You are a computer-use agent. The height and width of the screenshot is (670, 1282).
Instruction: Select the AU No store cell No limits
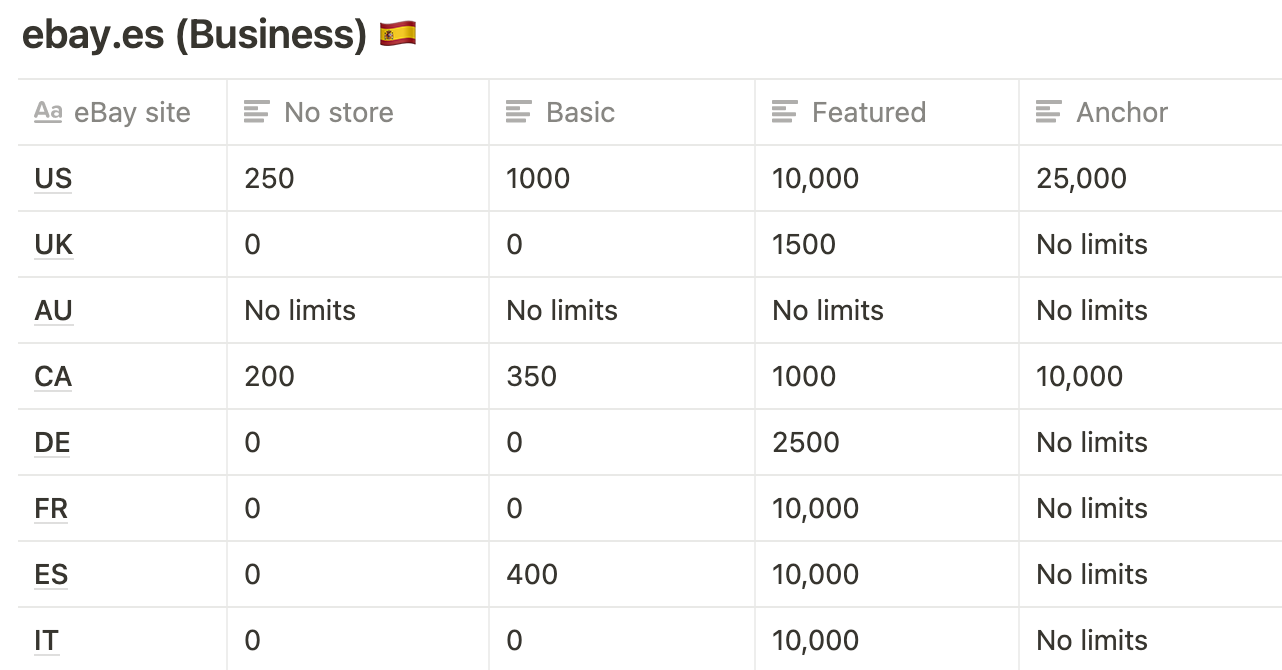tap(358, 310)
